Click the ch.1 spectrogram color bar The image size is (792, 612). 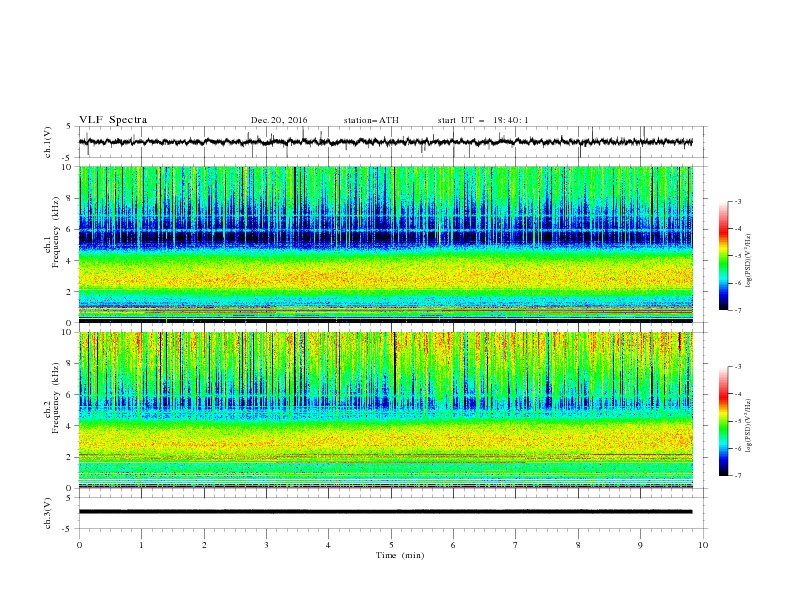(723, 256)
